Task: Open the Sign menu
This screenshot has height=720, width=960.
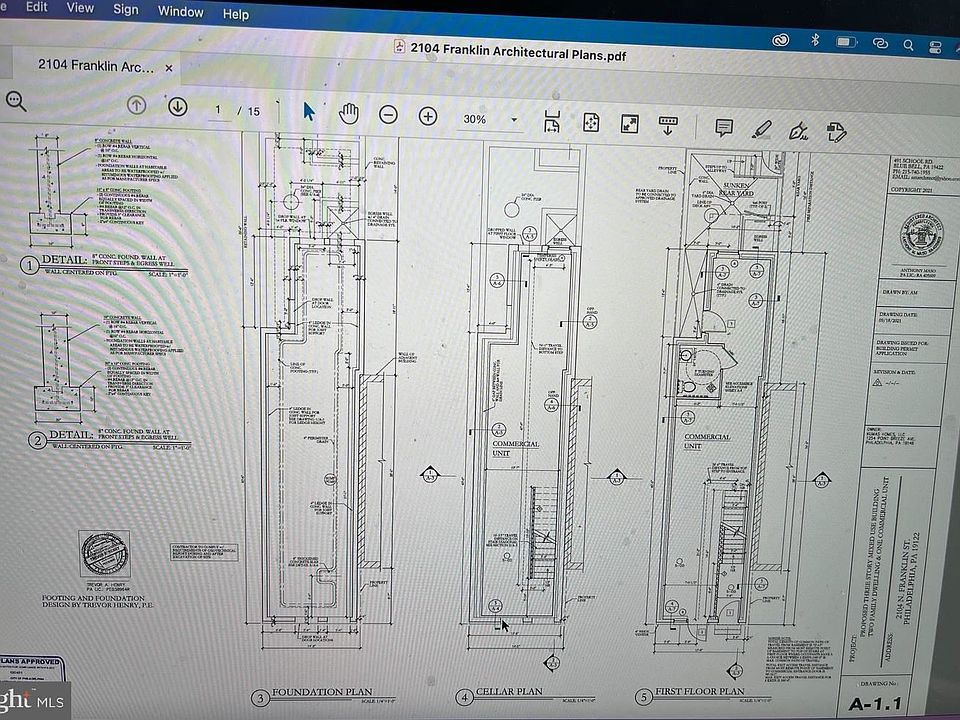Action: pos(126,10)
